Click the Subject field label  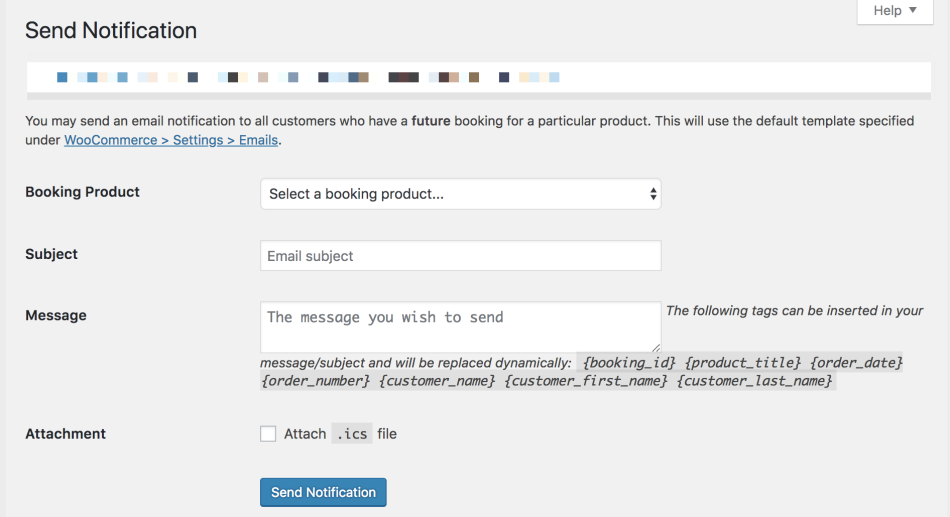[x=51, y=254]
